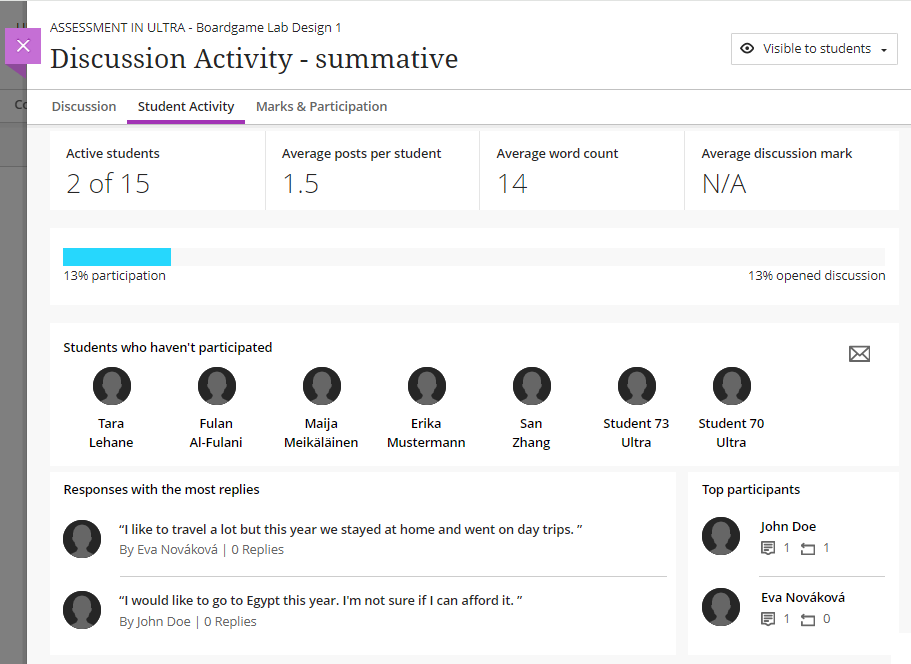Viewport: 911px width, 664px height.
Task: Close the panel with the purple X
Action: (23, 46)
